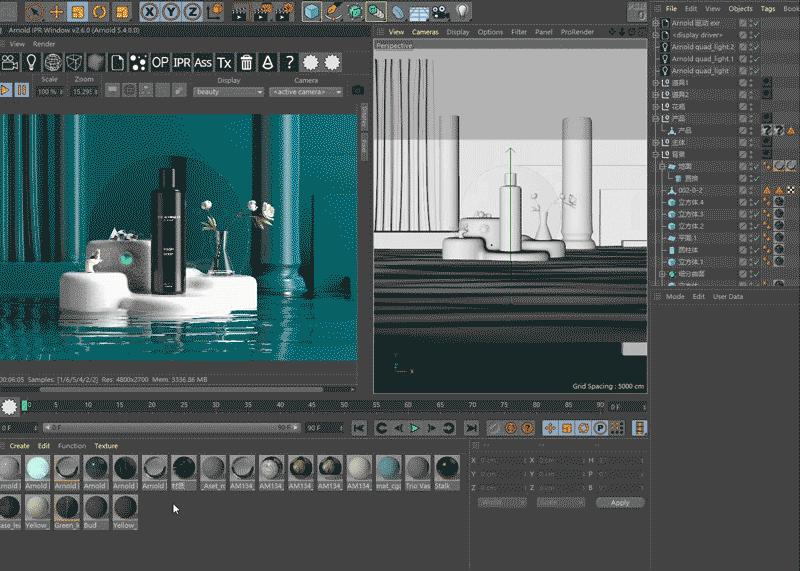The width and height of the screenshot is (800, 571).
Task: Add a Cube primitive object
Action: click(x=312, y=11)
